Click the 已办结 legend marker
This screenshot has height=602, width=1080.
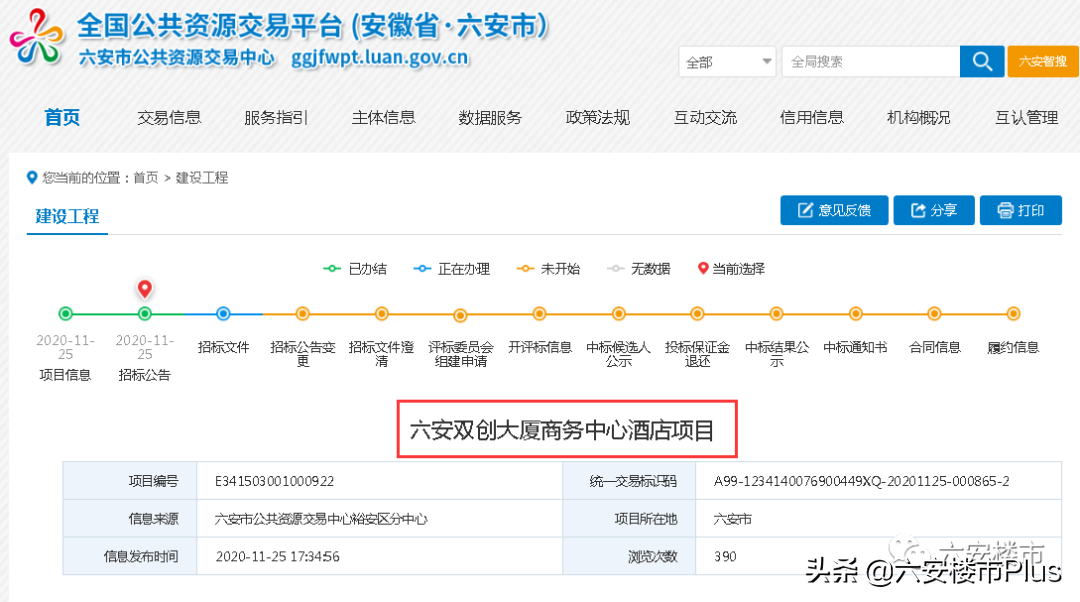[330, 268]
